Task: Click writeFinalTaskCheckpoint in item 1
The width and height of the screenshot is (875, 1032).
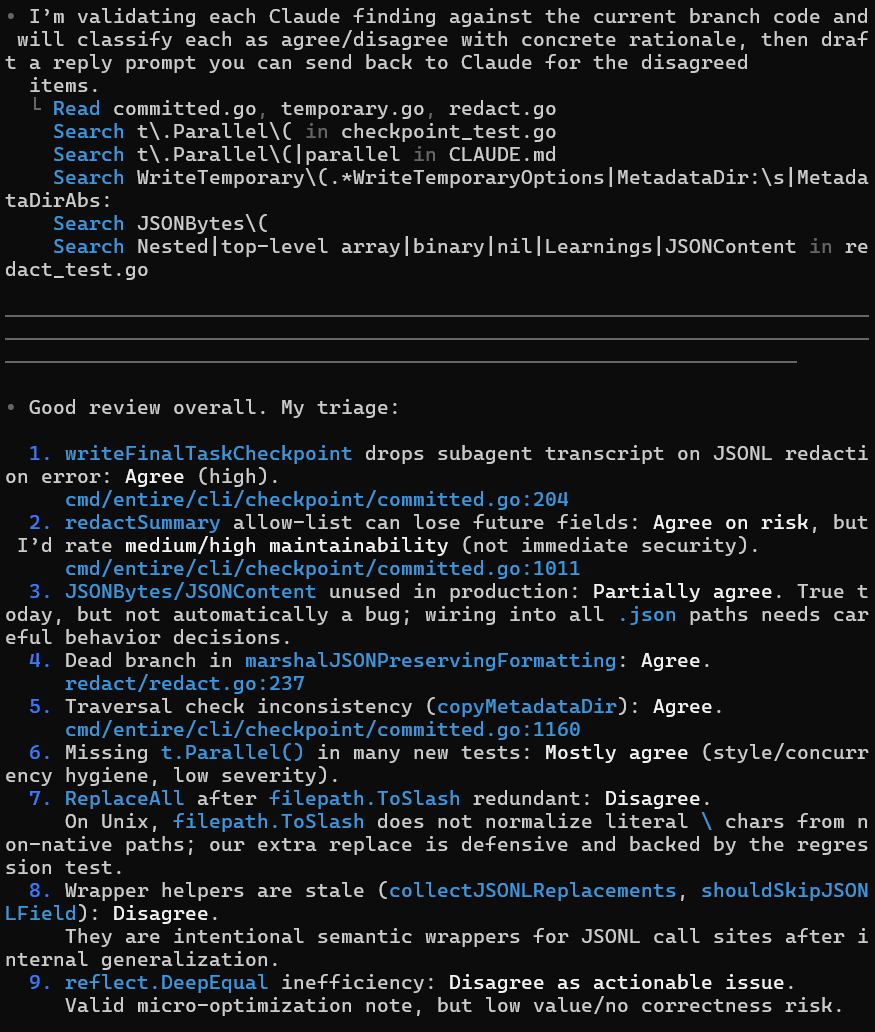Action: click(209, 453)
